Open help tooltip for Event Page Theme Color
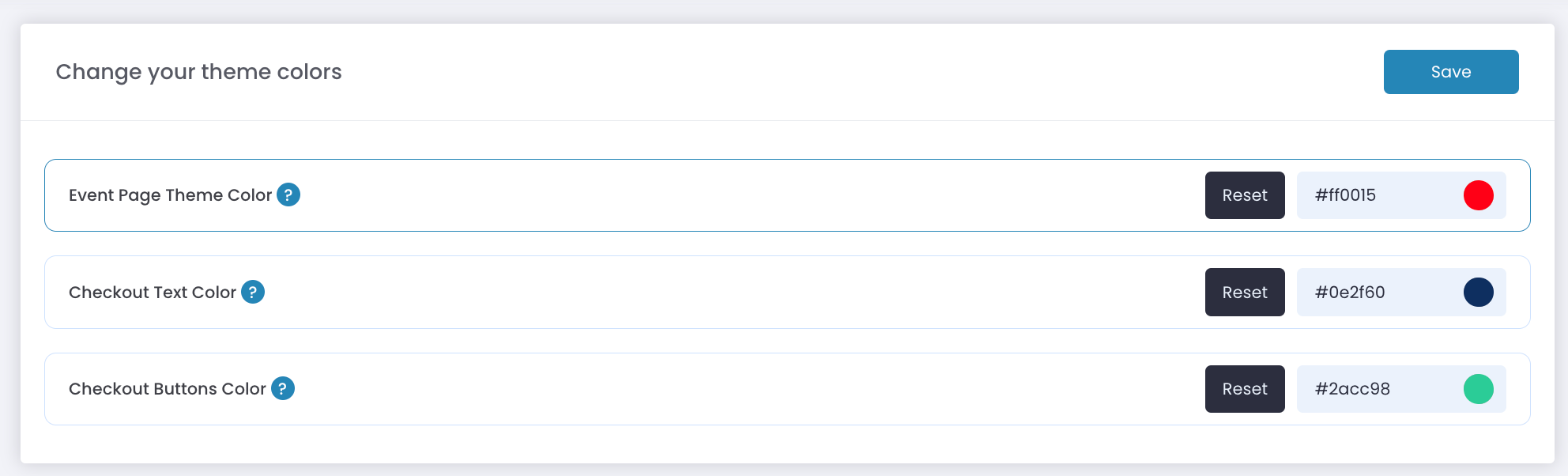This screenshot has width=1568, height=476. (x=288, y=195)
